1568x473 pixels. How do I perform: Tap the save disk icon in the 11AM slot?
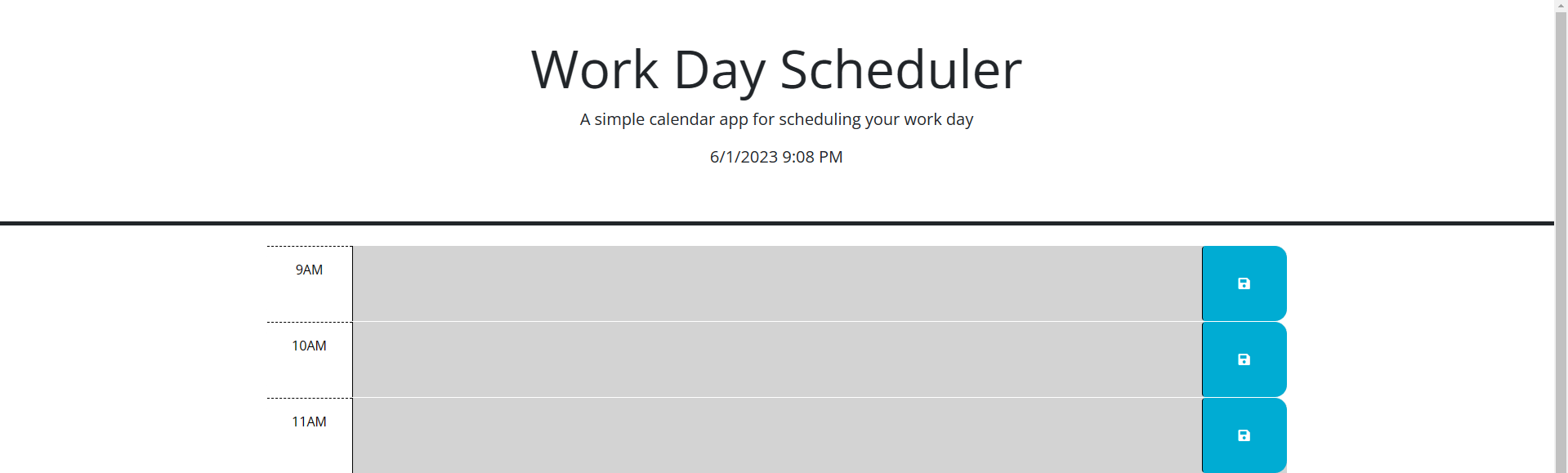(1243, 435)
